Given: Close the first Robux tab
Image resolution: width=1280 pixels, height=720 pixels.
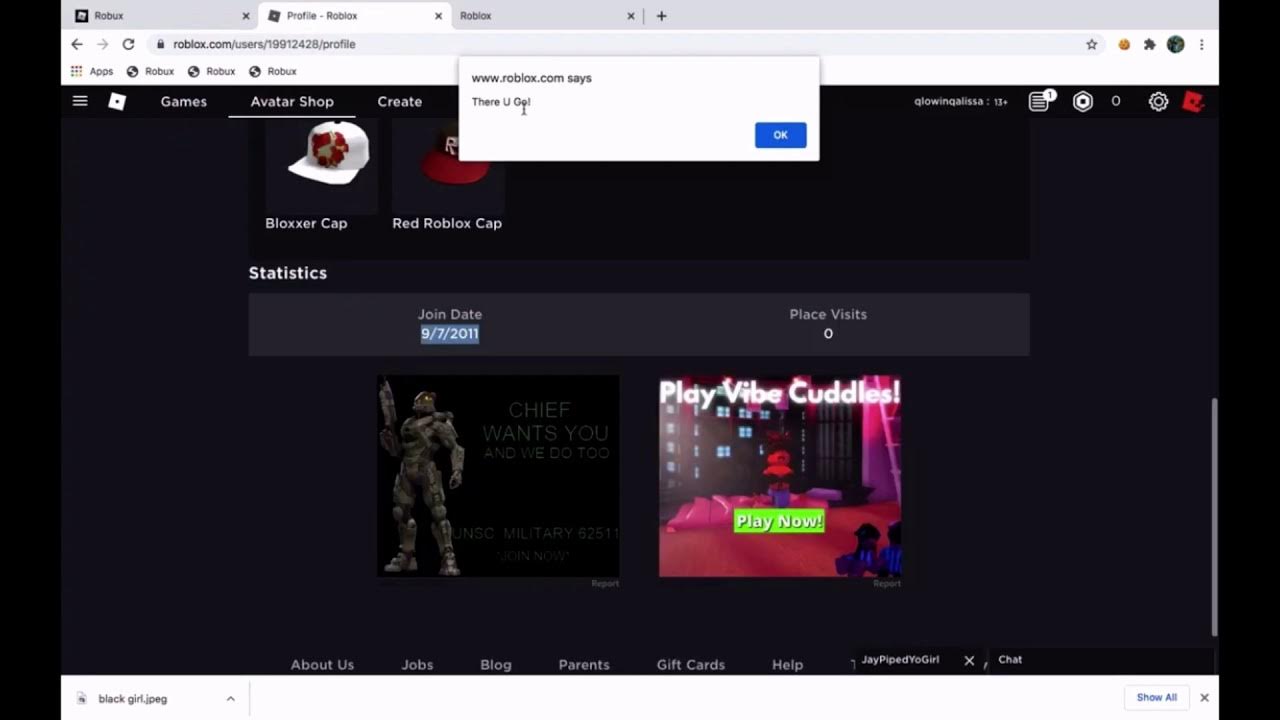Looking at the screenshot, I should (x=246, y=16).
